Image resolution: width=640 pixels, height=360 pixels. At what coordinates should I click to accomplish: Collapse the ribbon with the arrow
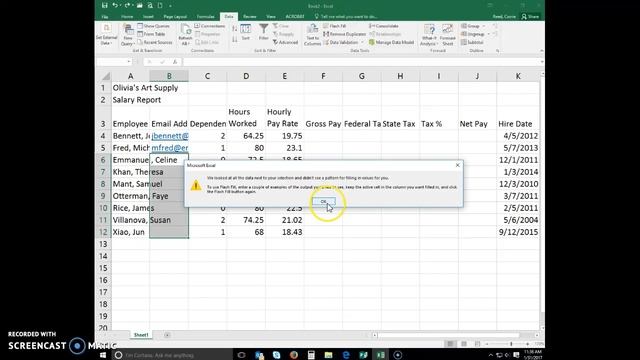(x=541, y=51)
